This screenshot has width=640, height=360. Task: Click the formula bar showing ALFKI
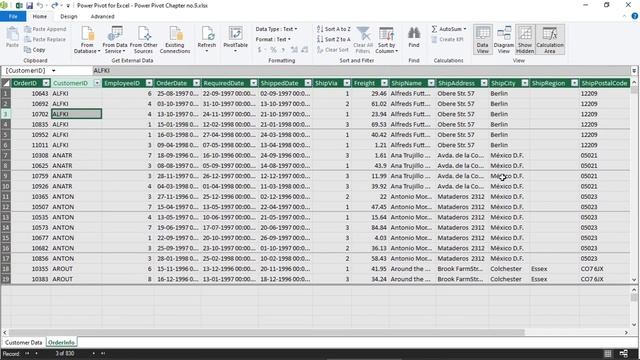361,71
